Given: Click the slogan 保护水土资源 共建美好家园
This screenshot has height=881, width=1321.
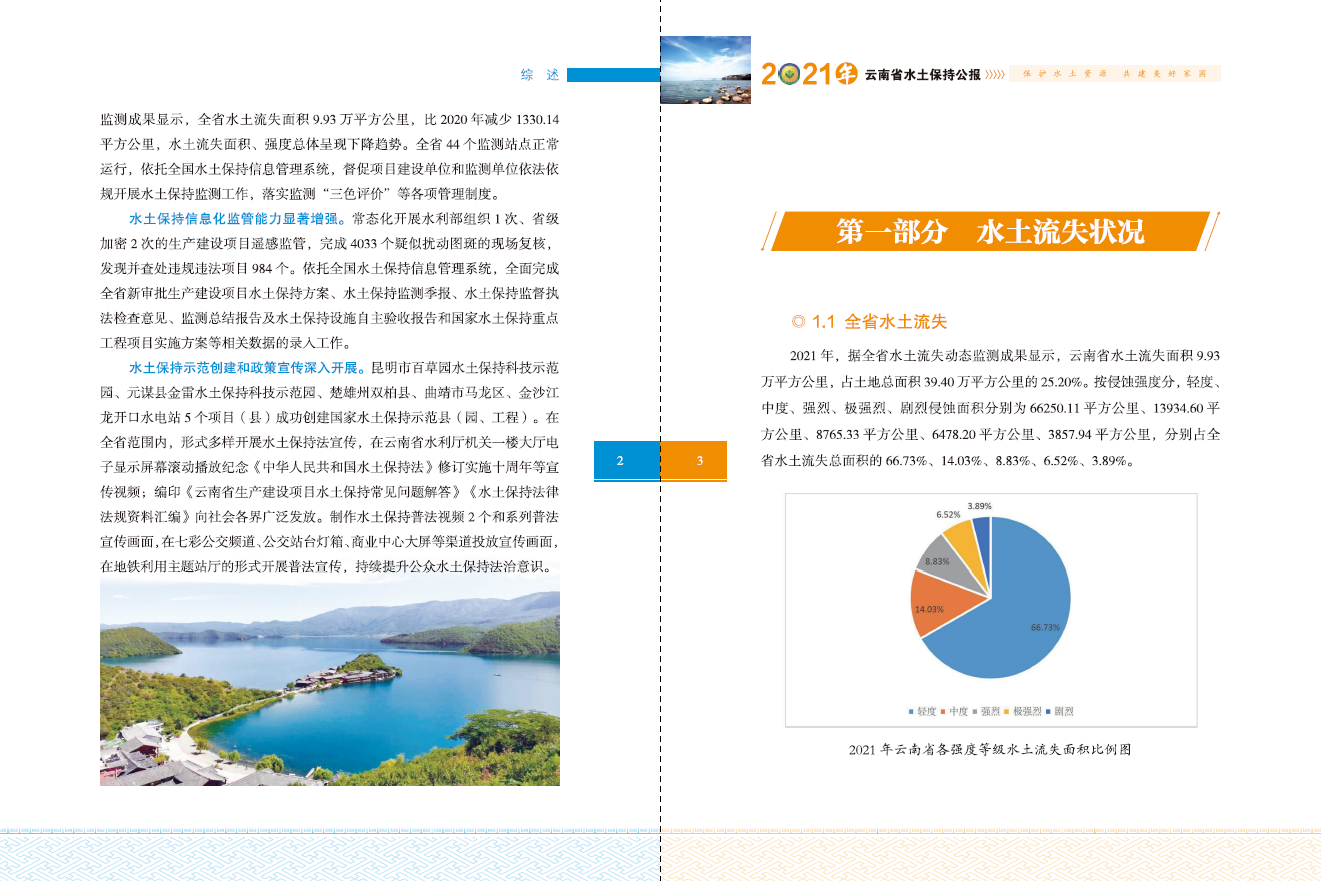Looking at the screenshot, I should pos(1113,74).
